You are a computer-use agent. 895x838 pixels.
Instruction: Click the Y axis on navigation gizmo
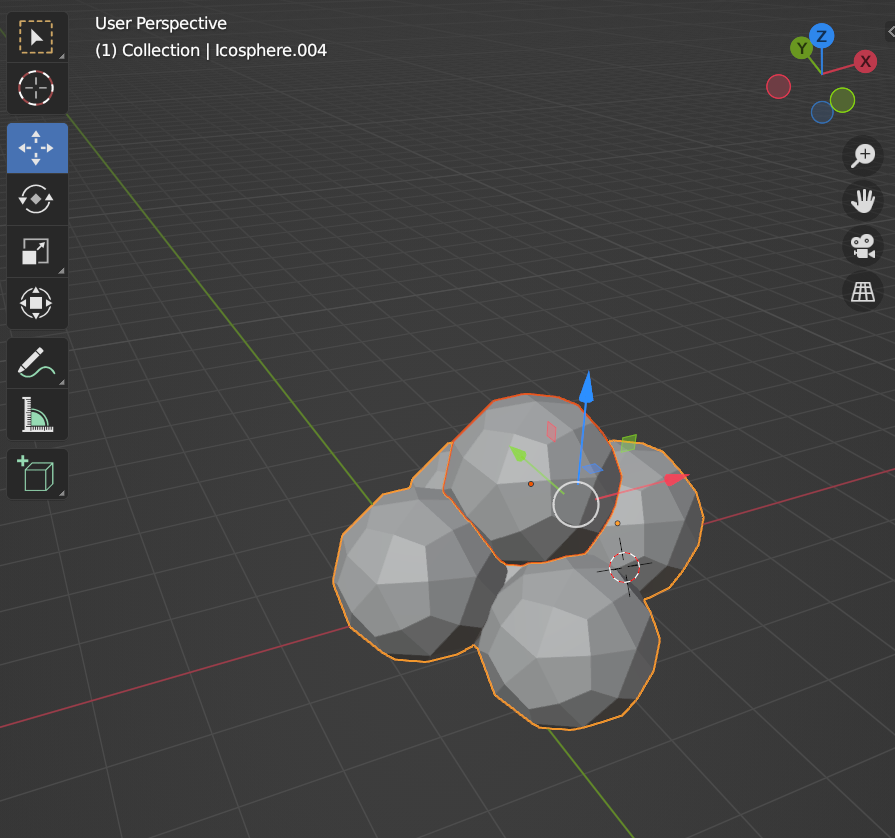[802, 49]
